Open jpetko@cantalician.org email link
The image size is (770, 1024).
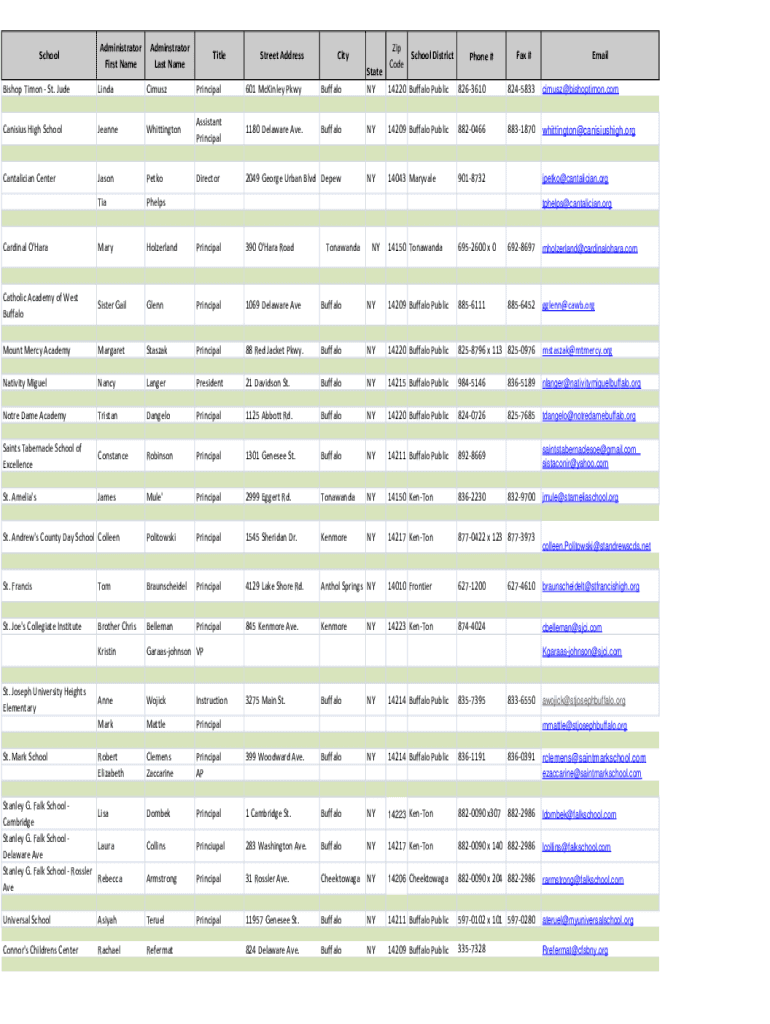tap(574, 179)
